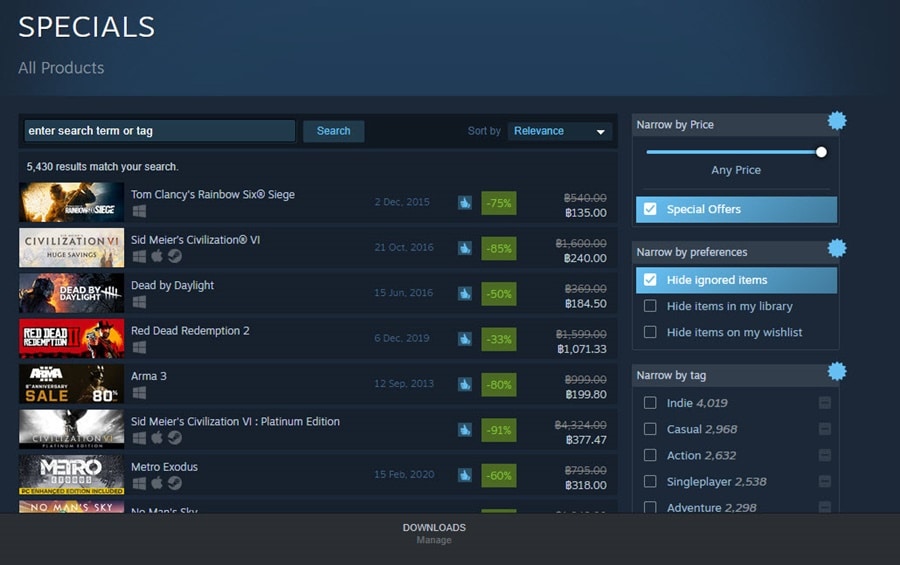
Task: Open the Metro Exodus thumbnail
Action: 71,475
